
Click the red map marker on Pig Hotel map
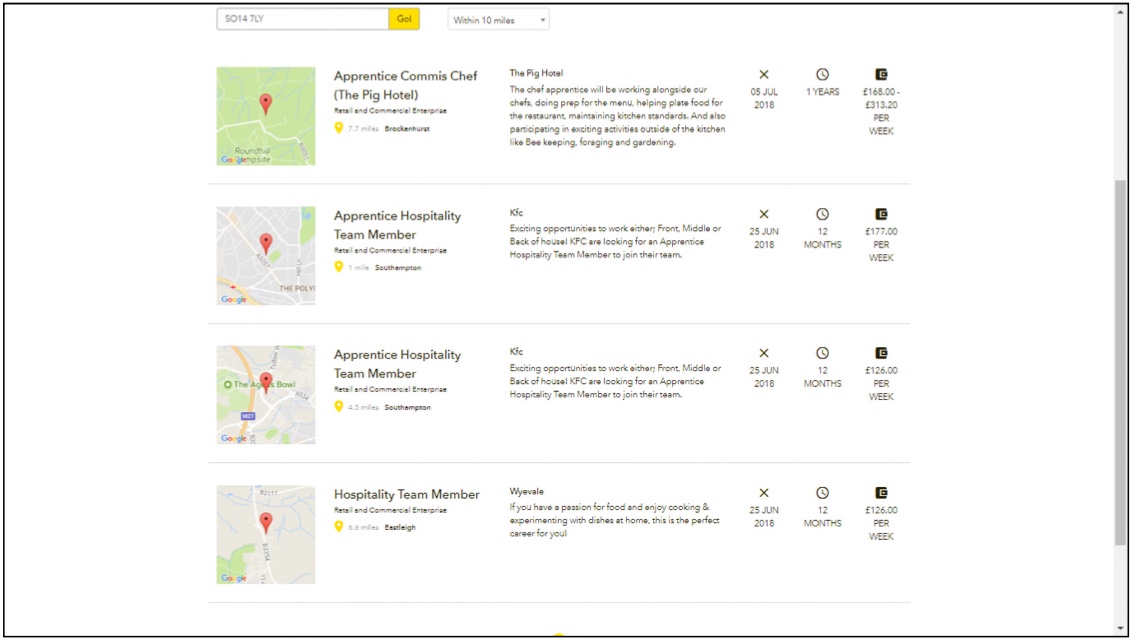point(266,103)
